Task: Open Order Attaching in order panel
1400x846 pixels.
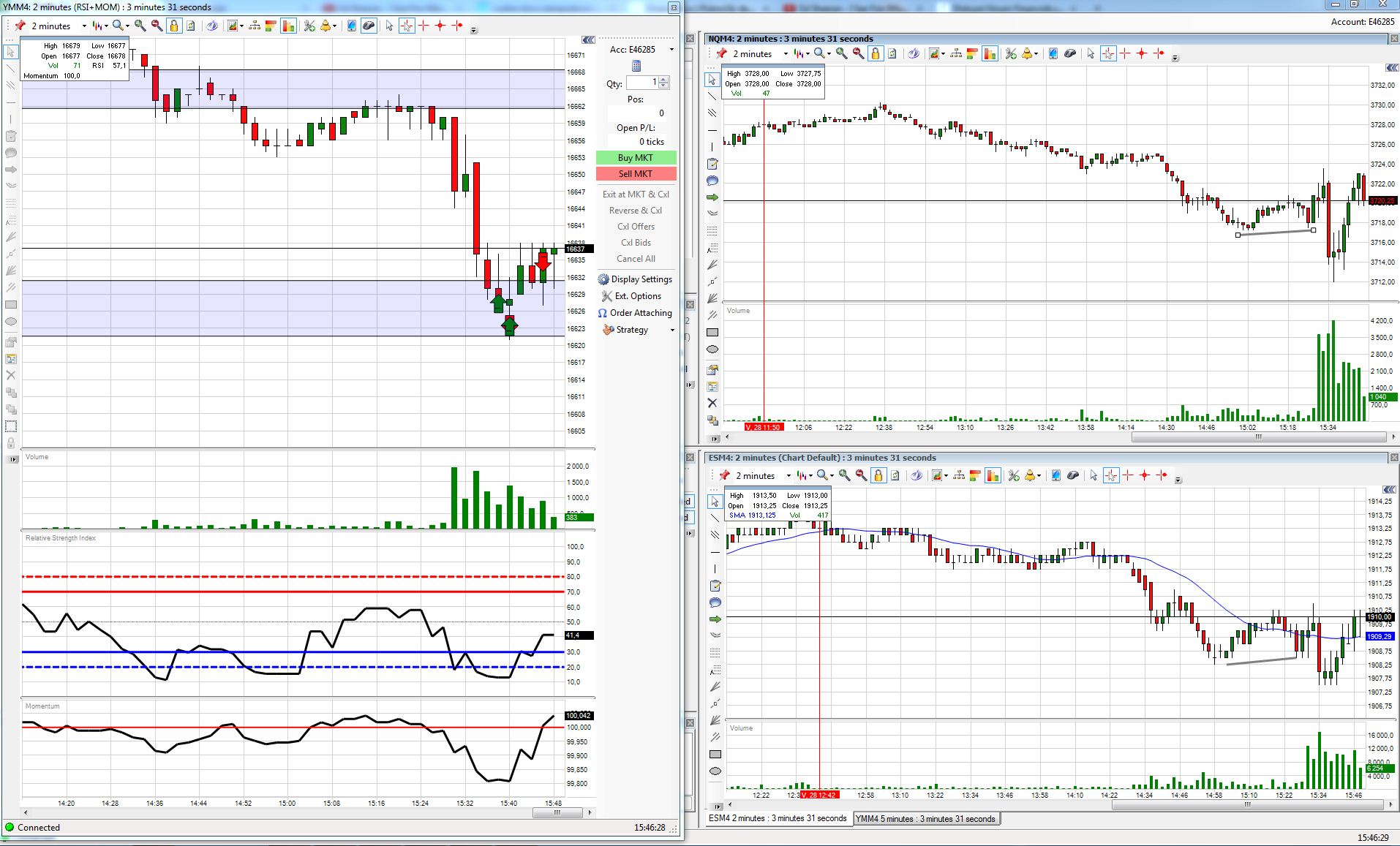Action: [x=635, y=313]
